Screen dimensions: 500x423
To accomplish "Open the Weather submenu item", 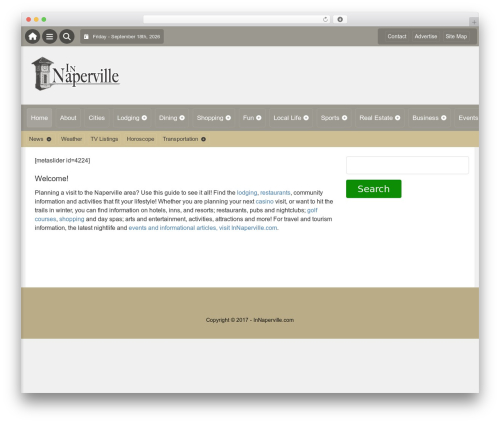I will pyautogui.click(x=71, y=139).
